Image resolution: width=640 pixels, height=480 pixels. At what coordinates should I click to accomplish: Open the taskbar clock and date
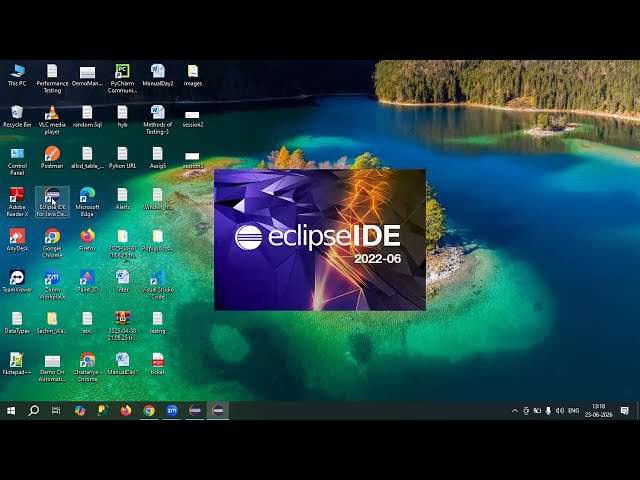tap(598, 411)
